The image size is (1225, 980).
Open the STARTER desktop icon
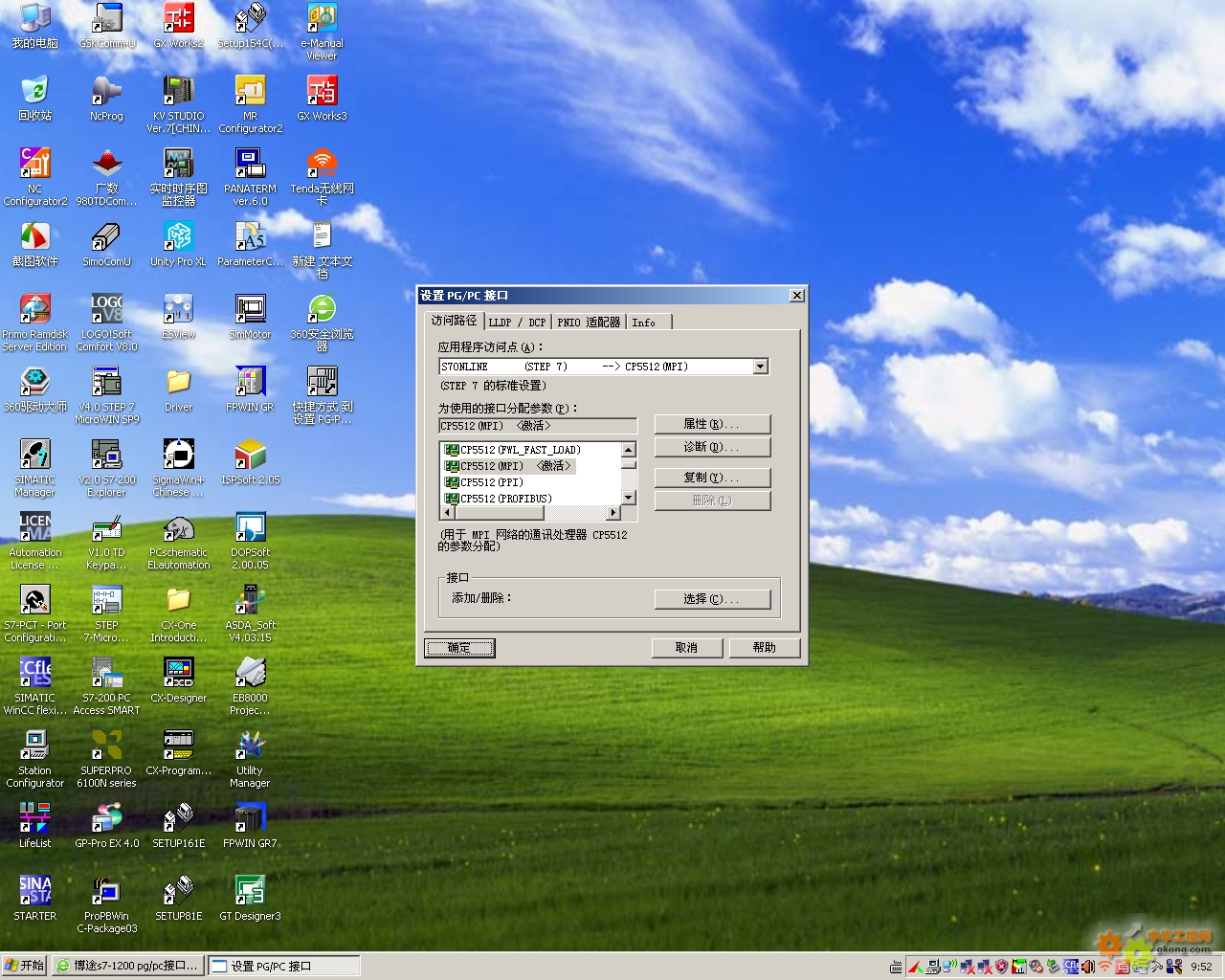(35, 898)
